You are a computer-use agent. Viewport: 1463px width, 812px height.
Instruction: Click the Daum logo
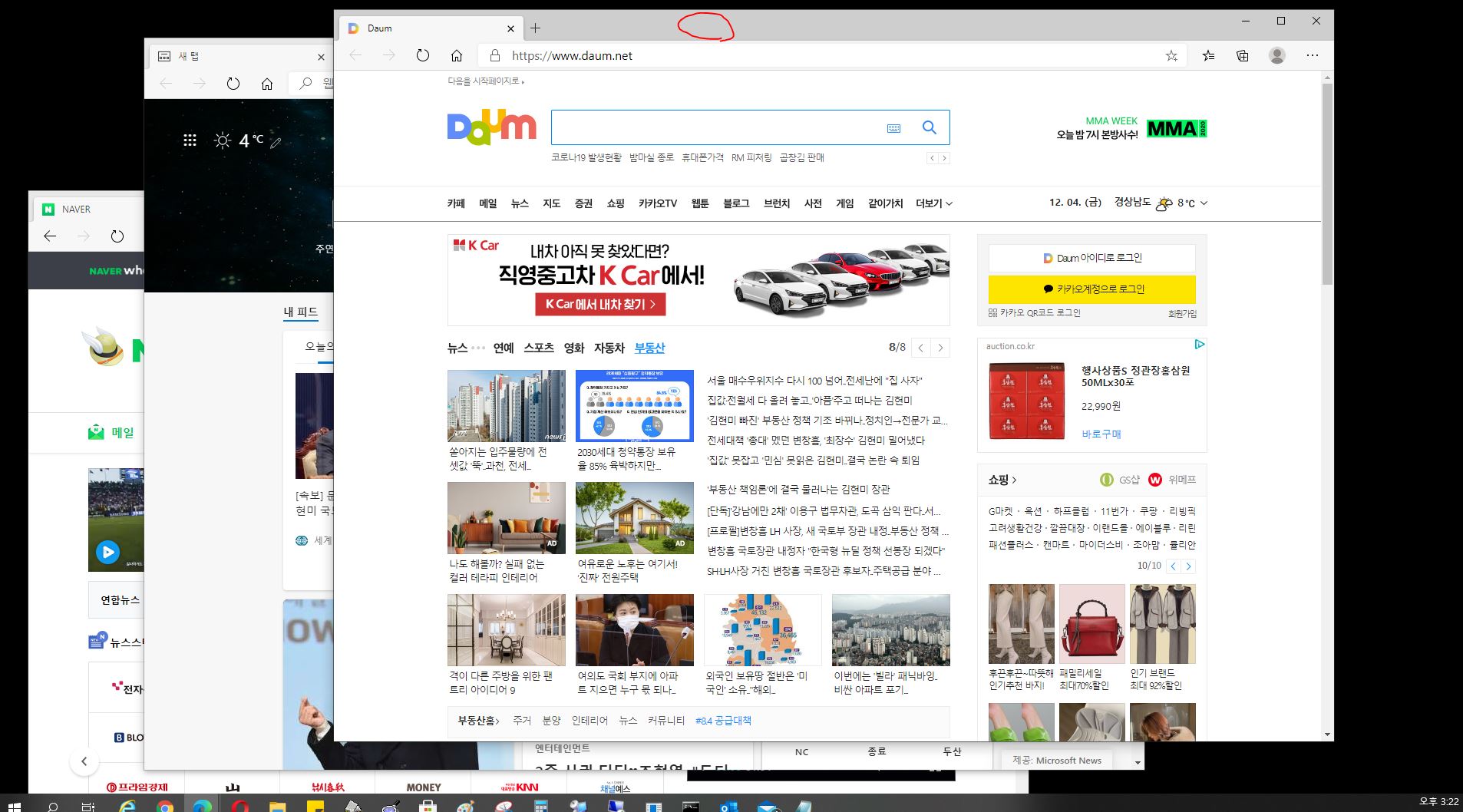[x=492, y=127]
